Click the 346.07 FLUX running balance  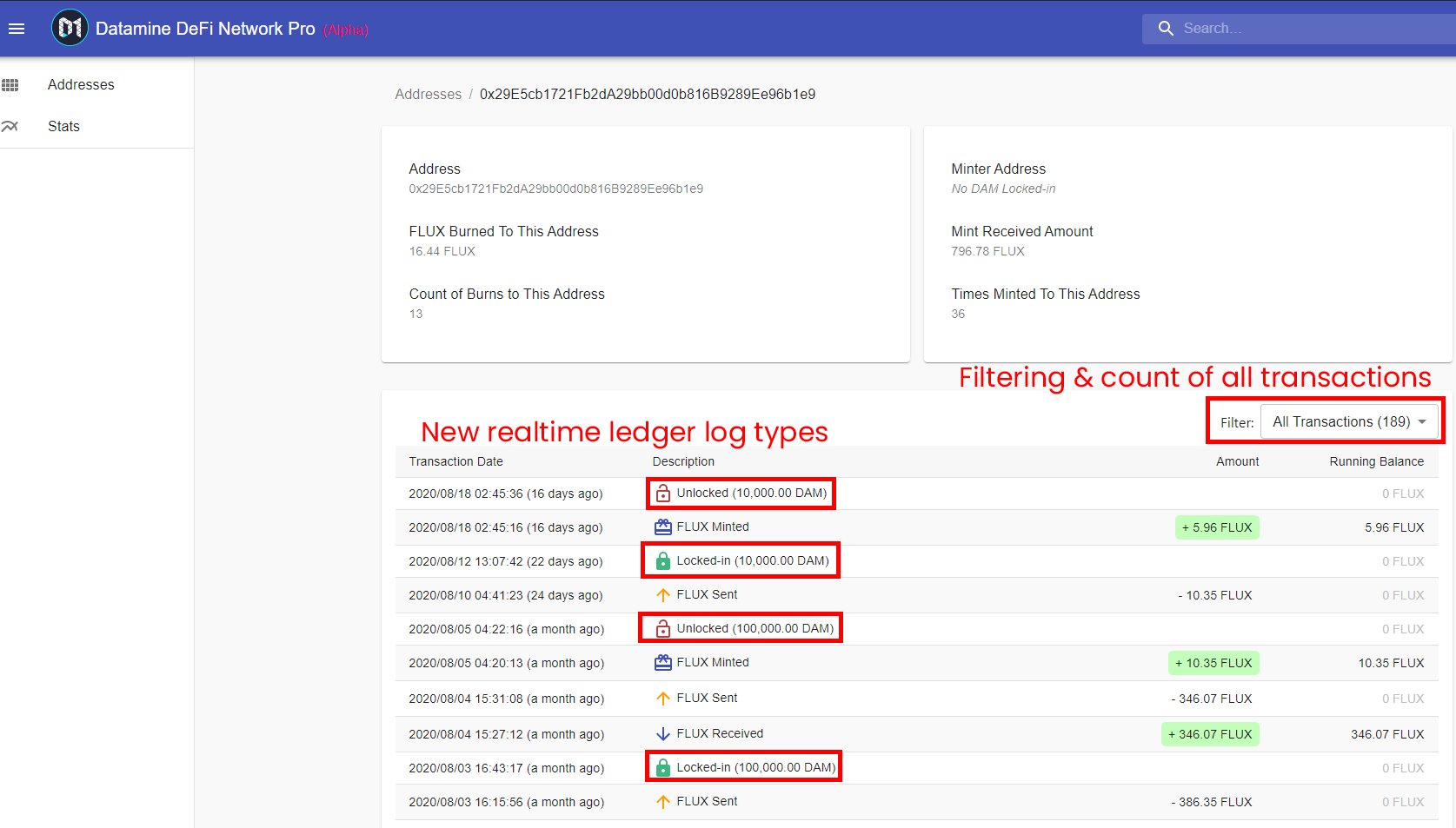pos(1387,734)
